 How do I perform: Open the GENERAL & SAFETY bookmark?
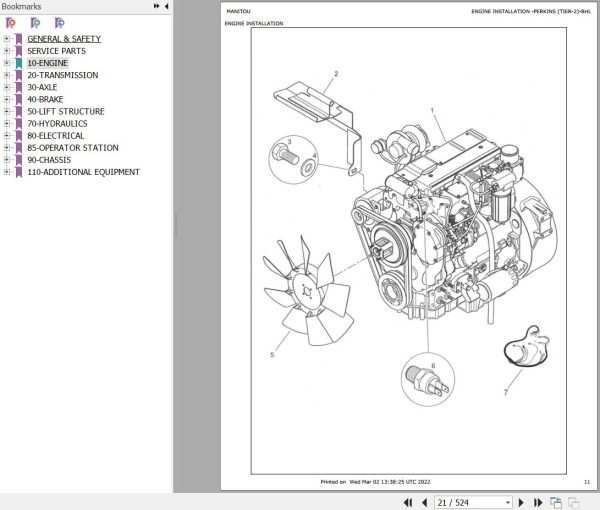64,39
